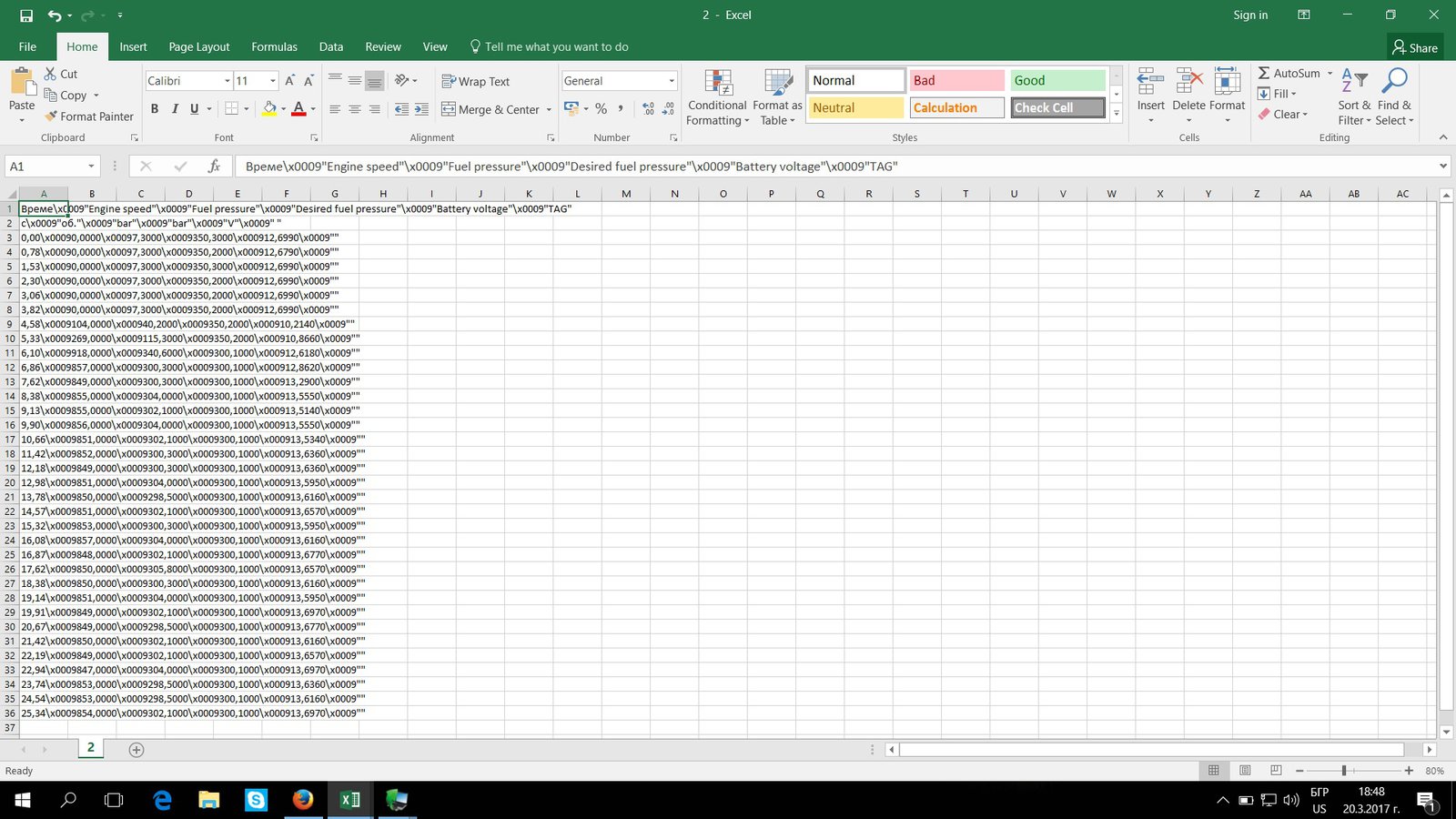
Task: Click the Share button
Action: pos(1415,47)
